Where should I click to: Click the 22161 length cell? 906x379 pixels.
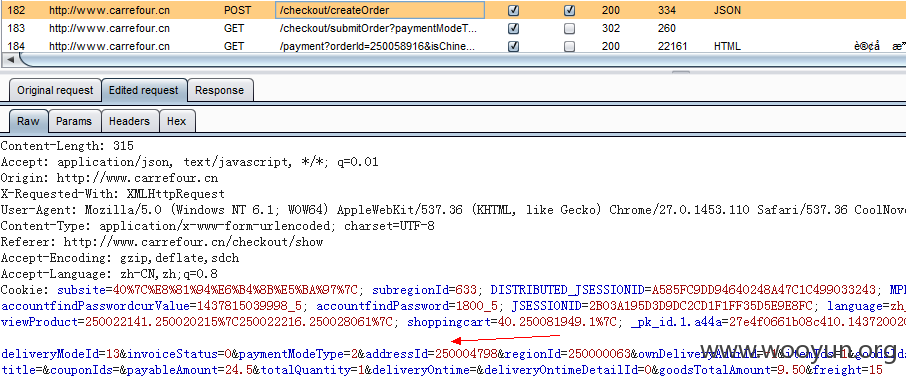[x=673, y=46]
